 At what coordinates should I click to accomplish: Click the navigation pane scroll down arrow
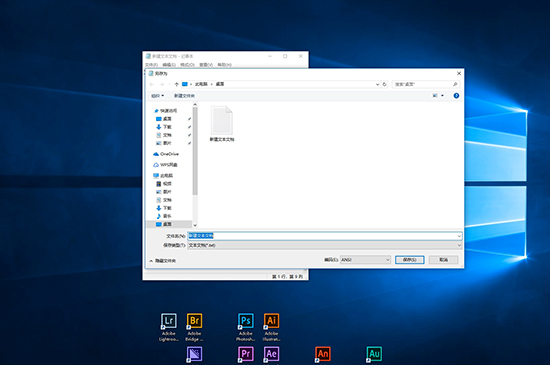[195, 225]
